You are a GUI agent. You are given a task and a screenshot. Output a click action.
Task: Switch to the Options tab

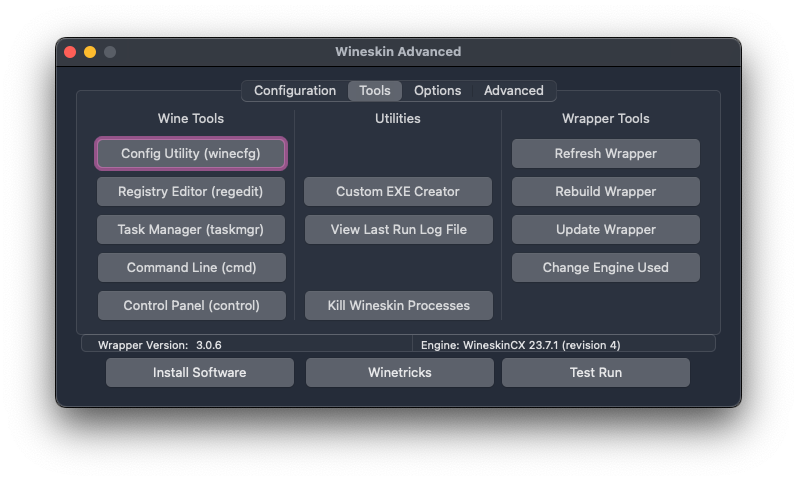pos(437,91)
